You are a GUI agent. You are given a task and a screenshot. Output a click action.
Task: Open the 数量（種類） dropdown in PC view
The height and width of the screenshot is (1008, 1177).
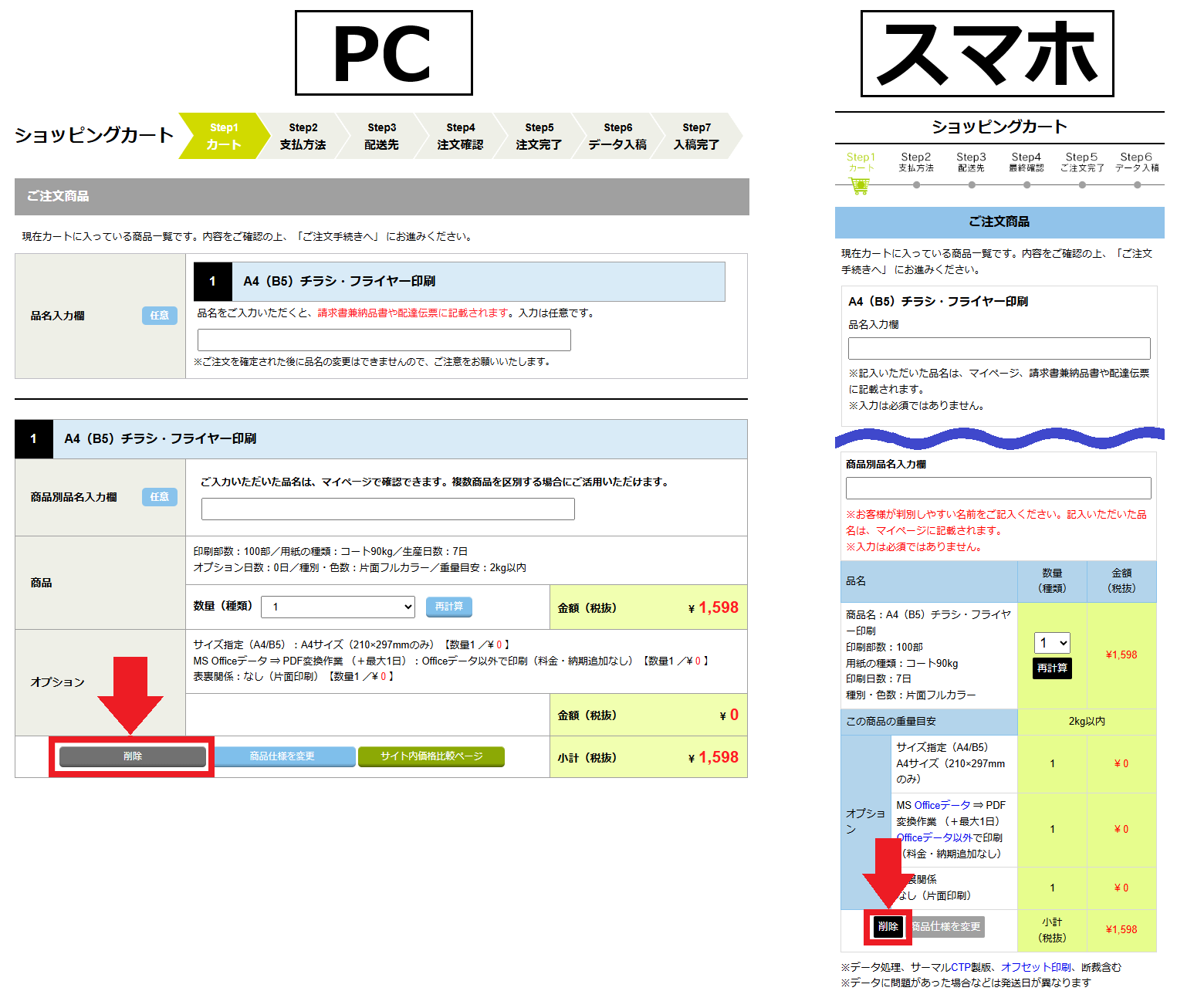(x=338, y=607)
